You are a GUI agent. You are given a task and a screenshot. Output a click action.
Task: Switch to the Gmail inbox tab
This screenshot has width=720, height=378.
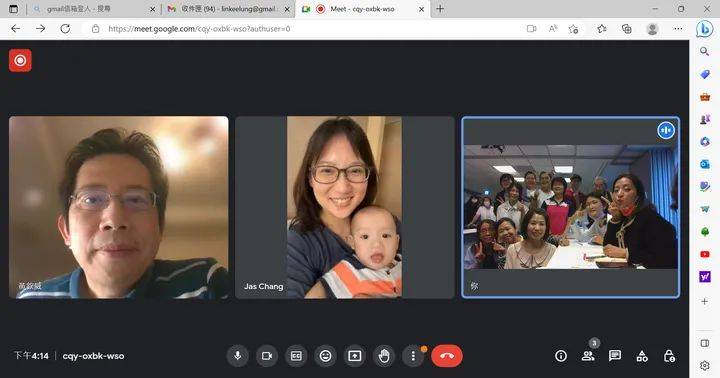pos(228,9)
